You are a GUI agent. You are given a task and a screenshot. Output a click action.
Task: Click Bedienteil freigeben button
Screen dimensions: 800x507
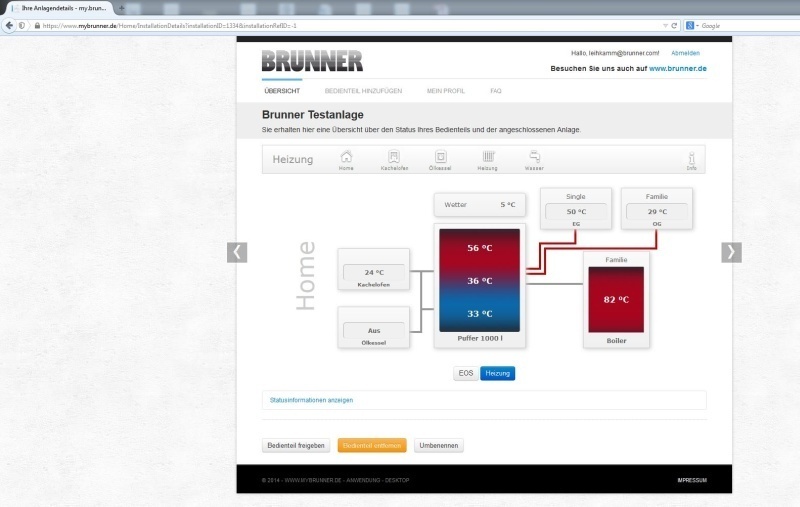pyautogui.click(x=296, y=445)
